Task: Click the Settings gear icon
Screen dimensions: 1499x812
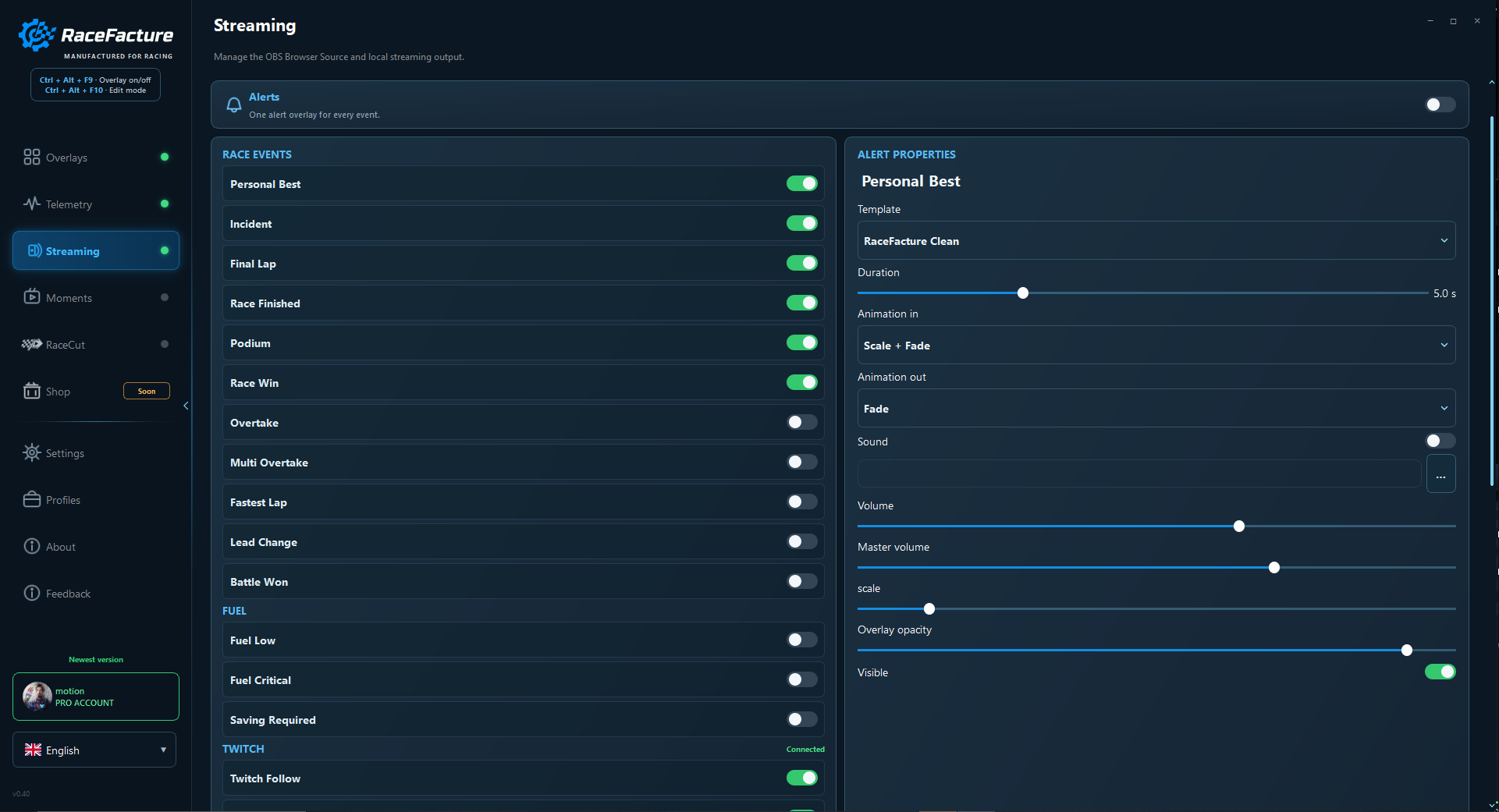Action: (x=31, y=452)
